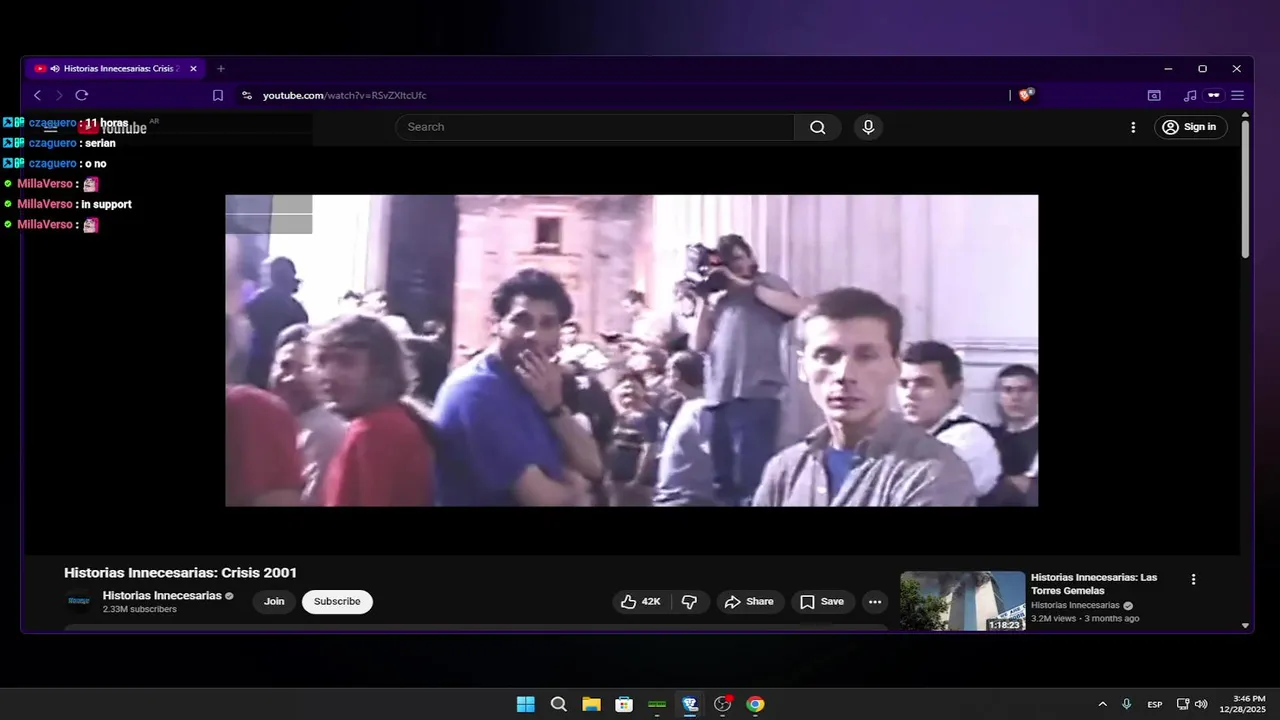Image resolution: width=1280 pixels, height=720 pixels.
Task: Reload the current page
Action: click(x=82, y=95)
